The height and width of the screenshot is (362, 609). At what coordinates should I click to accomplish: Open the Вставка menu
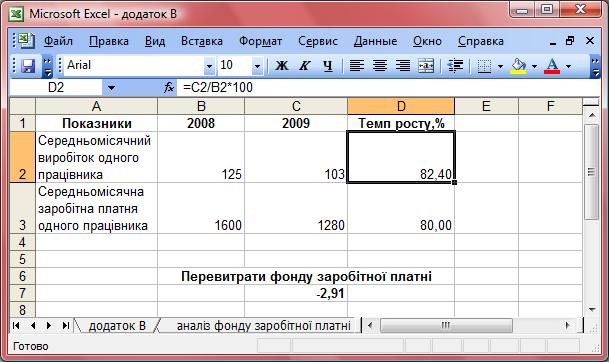tap(202, 41)
